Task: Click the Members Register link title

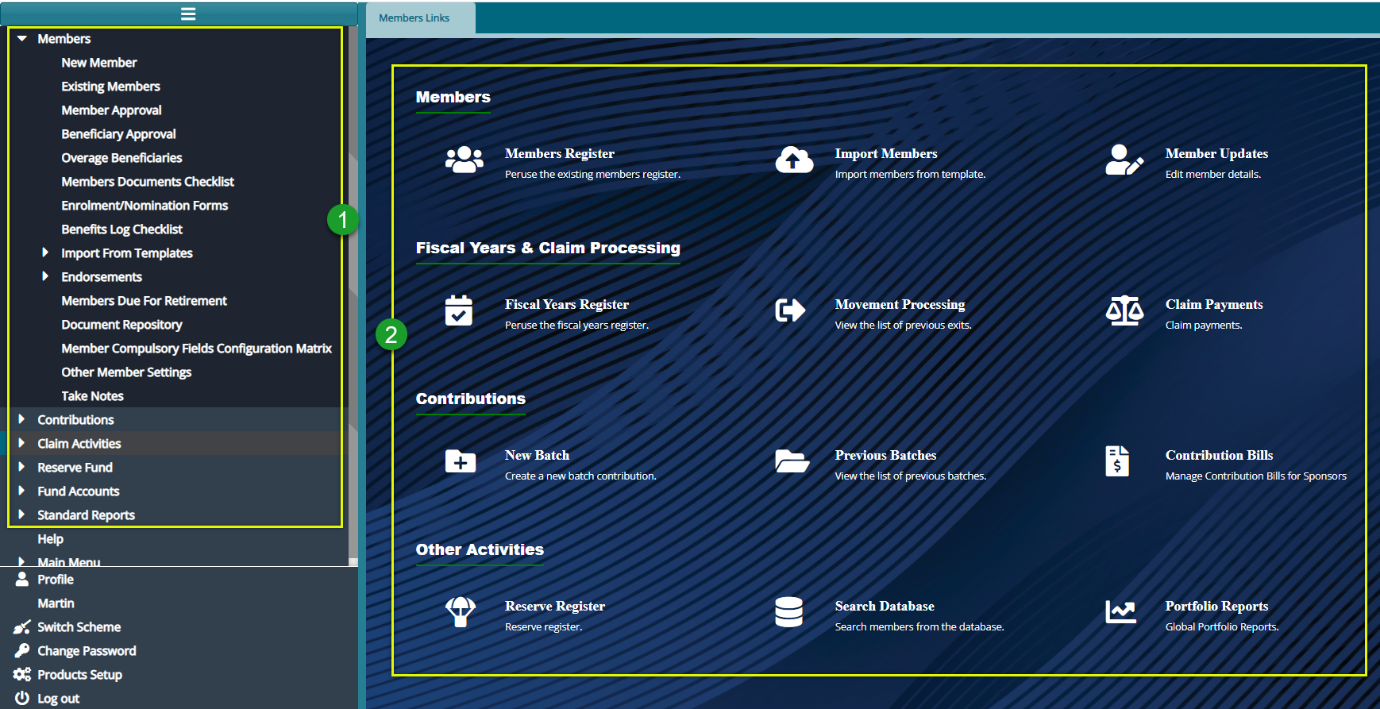Action: point(560,154)
